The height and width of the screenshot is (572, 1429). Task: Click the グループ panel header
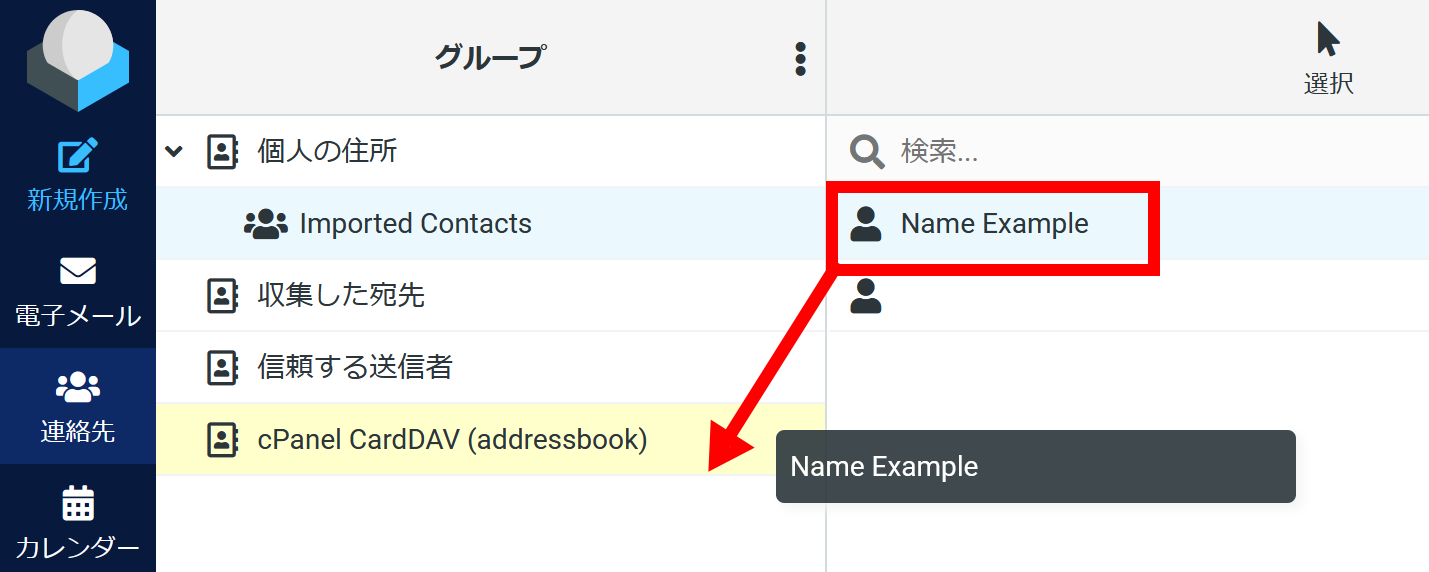(489, 58)
